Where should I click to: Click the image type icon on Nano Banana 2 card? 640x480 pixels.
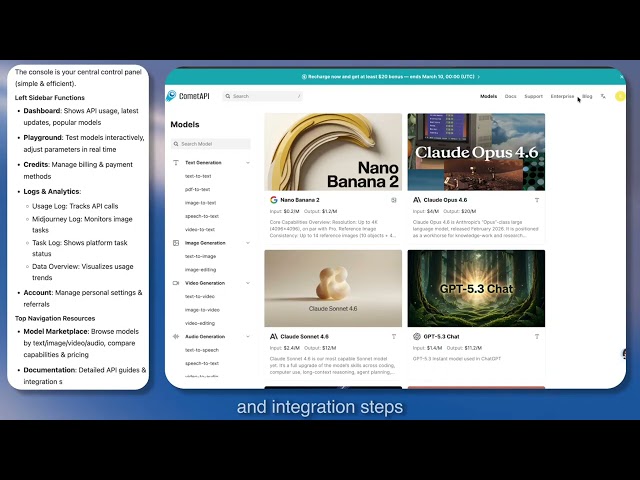(x=394, y=200)
